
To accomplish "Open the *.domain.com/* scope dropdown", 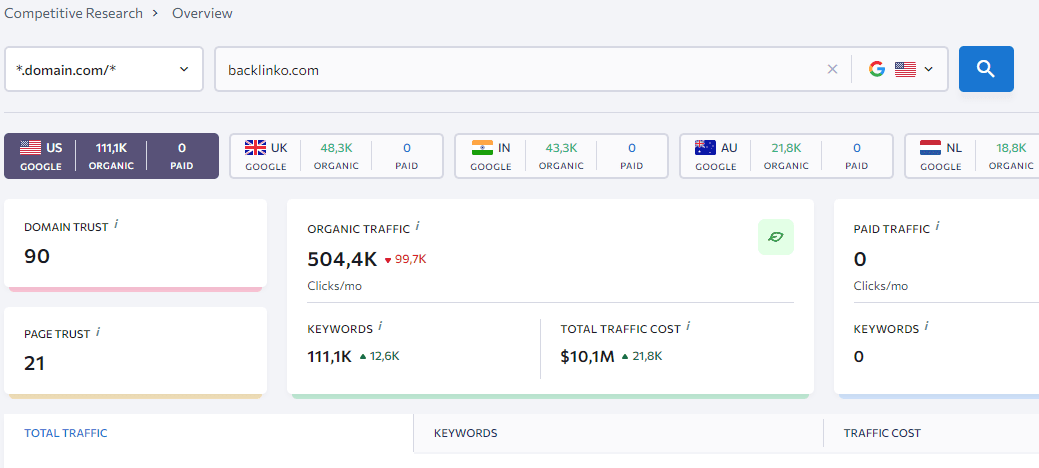I will (104, 69).
